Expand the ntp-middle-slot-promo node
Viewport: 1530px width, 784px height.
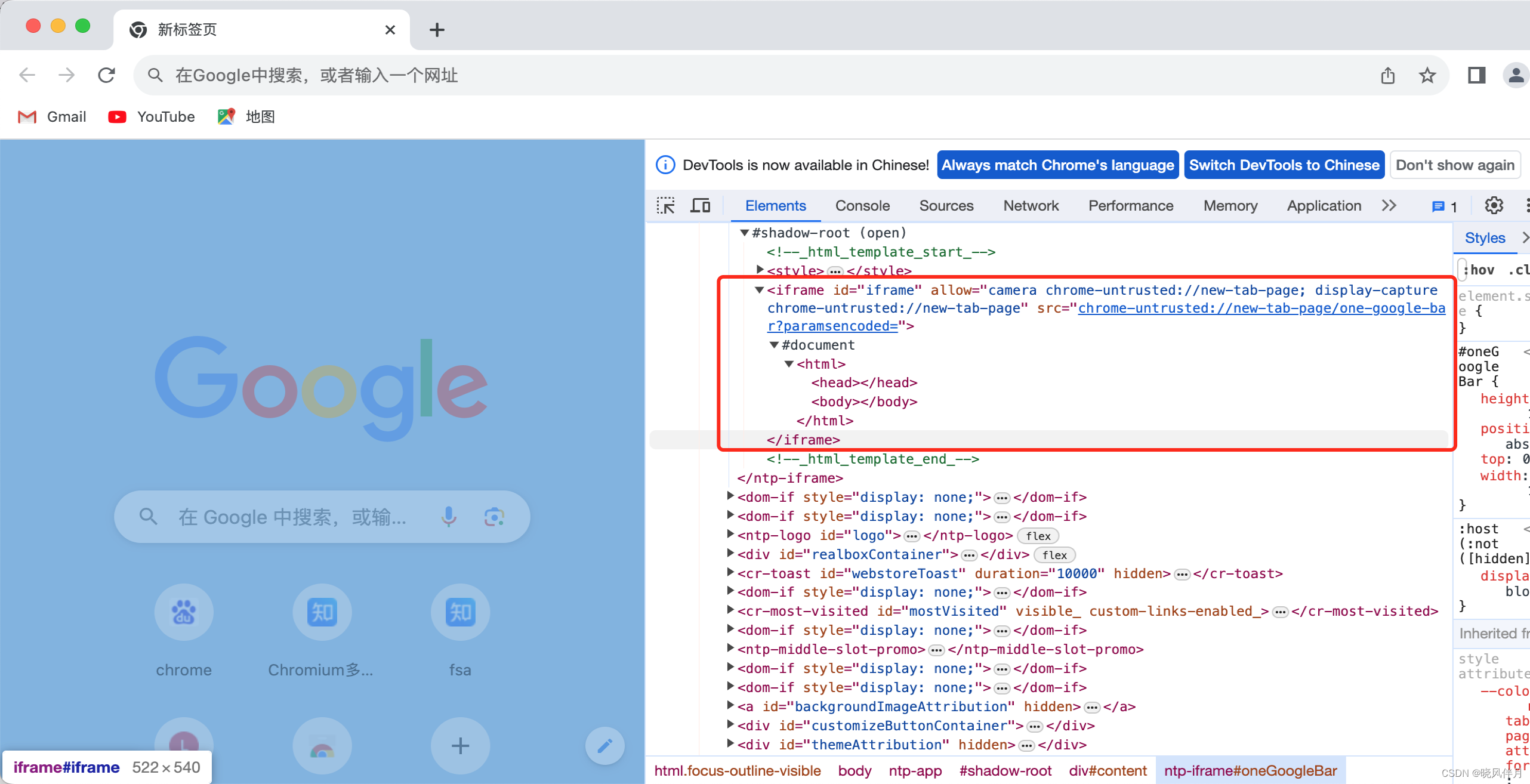[730, 648]
